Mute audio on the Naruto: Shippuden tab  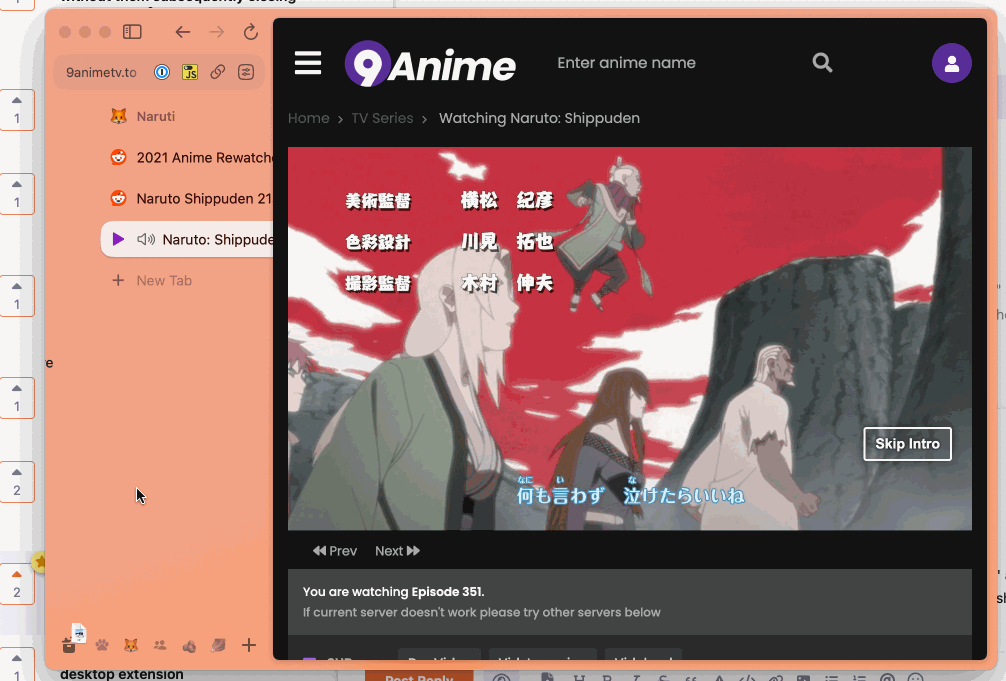click(146, 239)
